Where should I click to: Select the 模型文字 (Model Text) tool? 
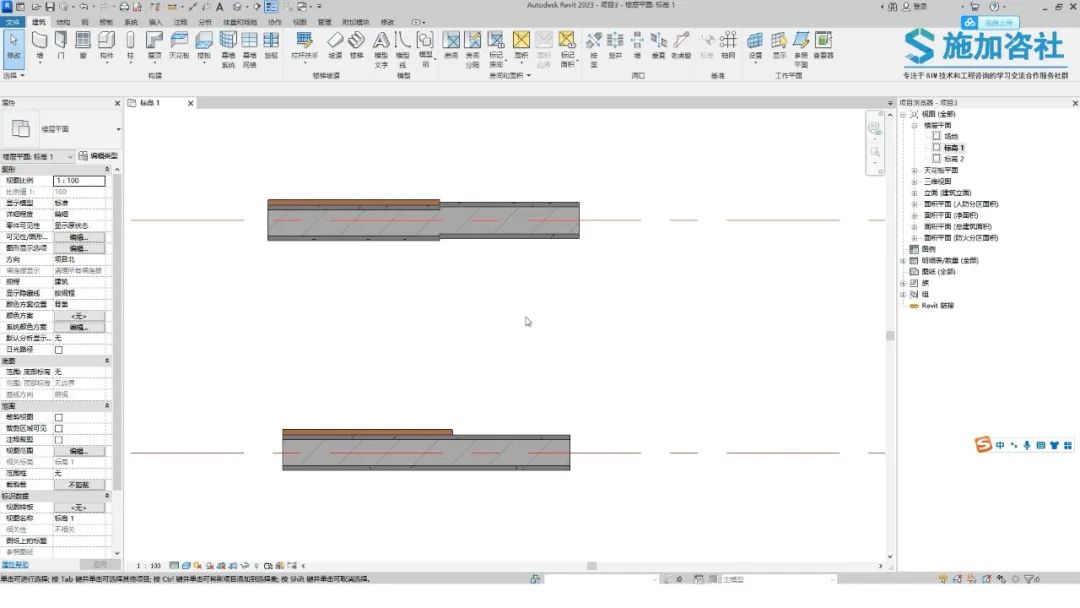(381, 50)
